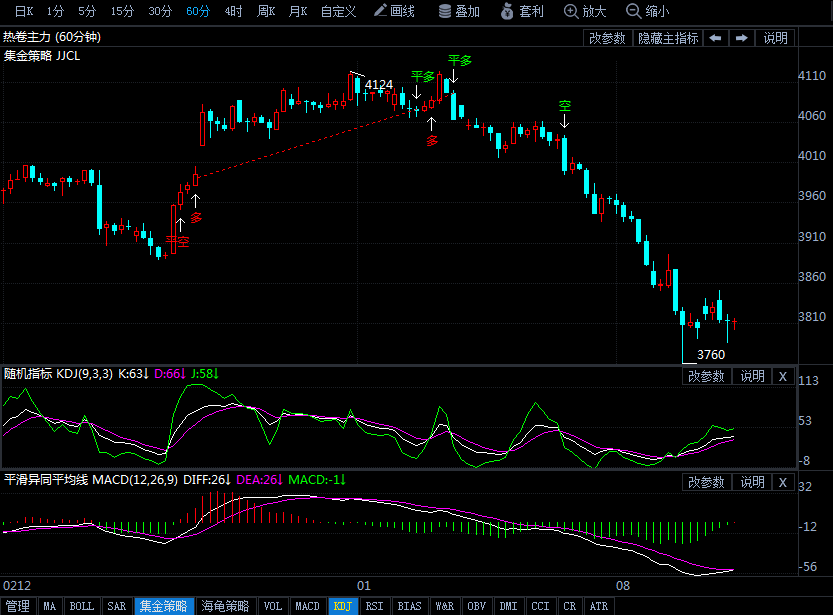Click the 随机指标 KDJ(9,3,3) panel title
This screenshot has width=833, height=615.
[x=58, y=374]
